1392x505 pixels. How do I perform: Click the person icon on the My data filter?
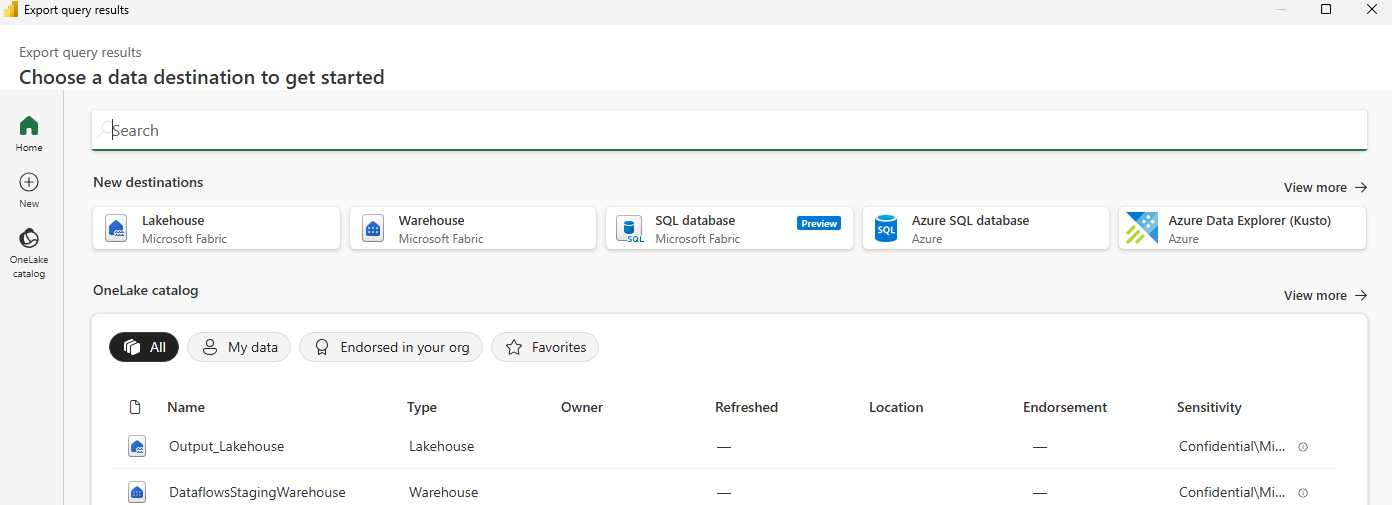(x=210, y=347)
